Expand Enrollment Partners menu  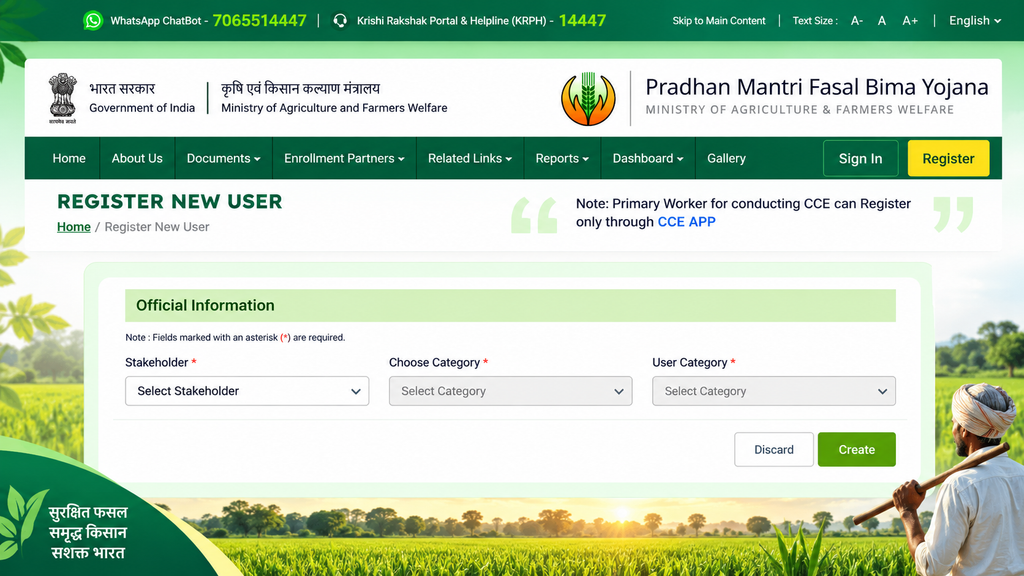(x=344, y=158)
